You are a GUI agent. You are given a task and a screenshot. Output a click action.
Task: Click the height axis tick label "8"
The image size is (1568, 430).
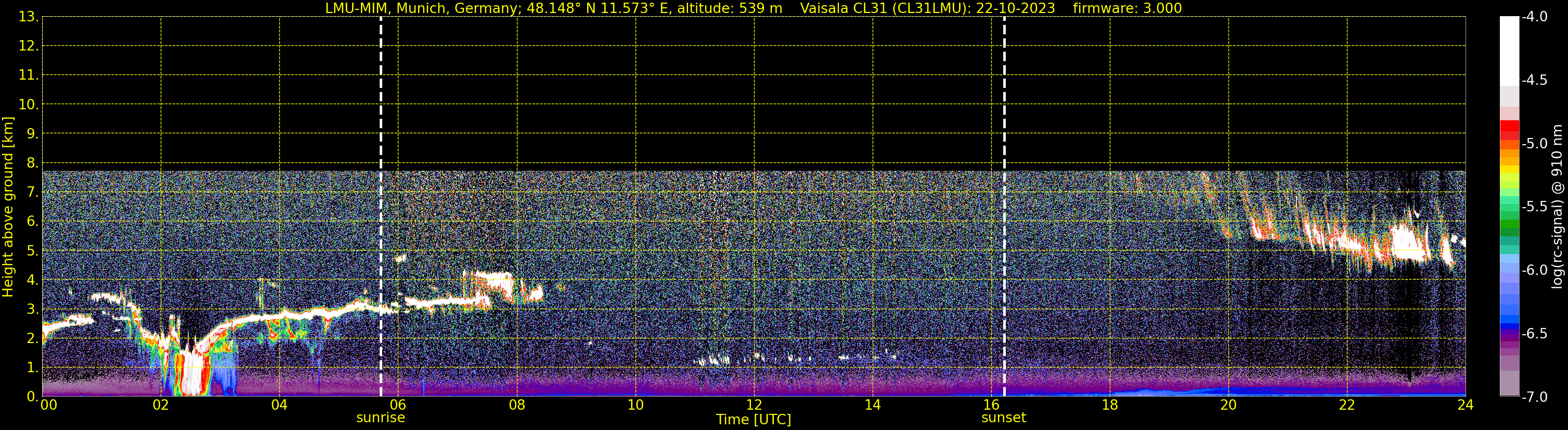coord(33,162)
